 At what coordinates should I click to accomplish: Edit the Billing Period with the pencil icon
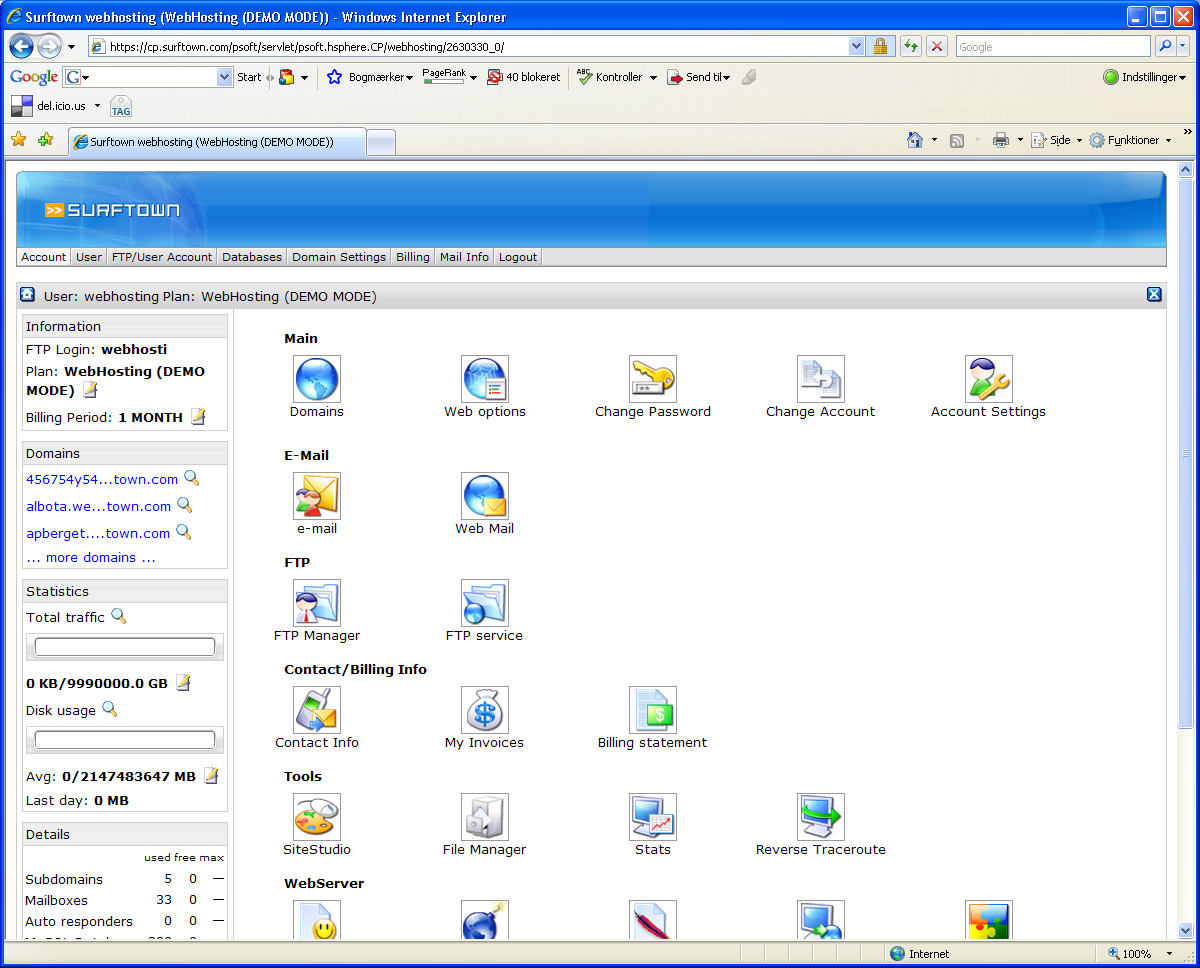point(198,417)
